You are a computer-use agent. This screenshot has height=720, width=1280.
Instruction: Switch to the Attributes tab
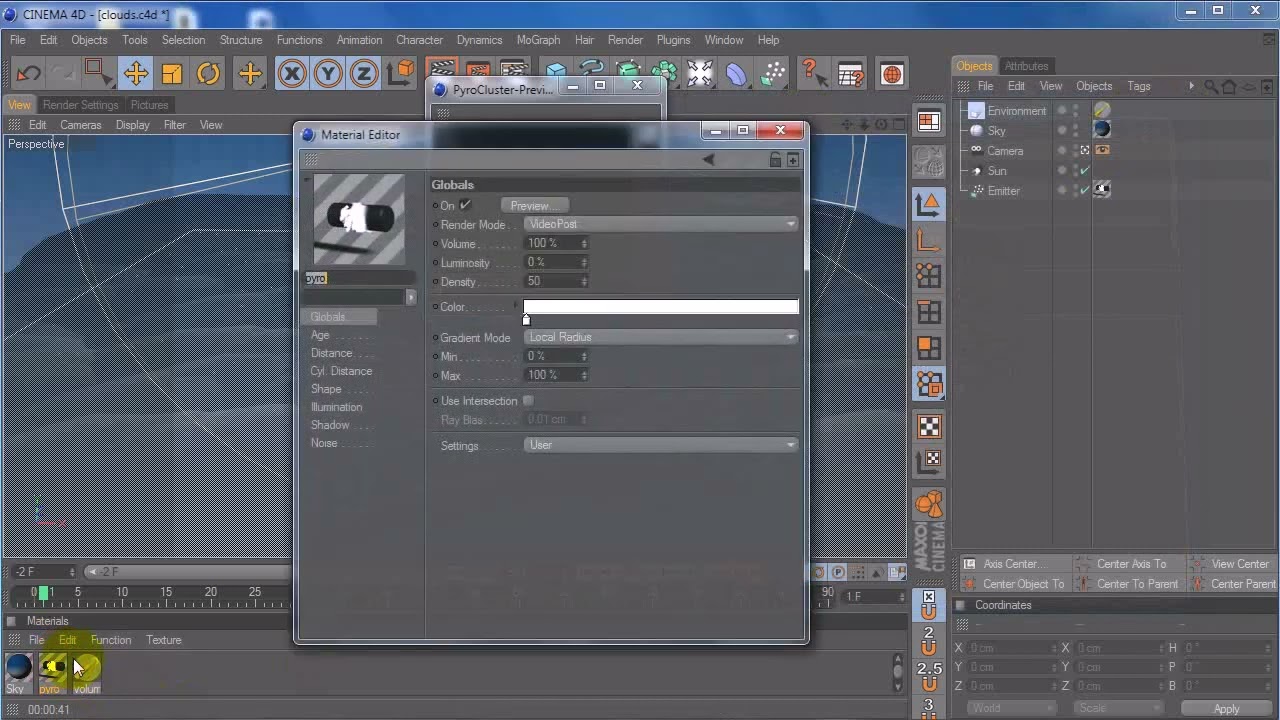tap(1026, 66)
